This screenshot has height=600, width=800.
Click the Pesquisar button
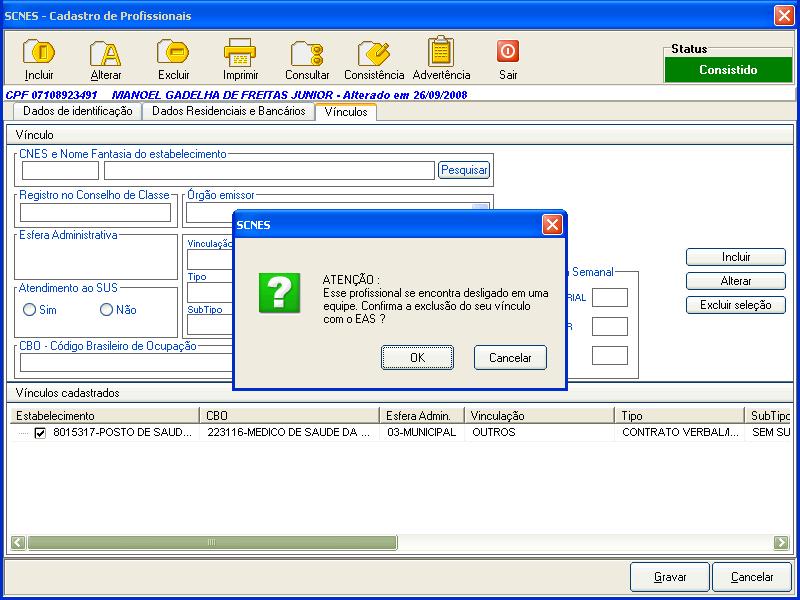pyautogui.click(x=464, y=170)
